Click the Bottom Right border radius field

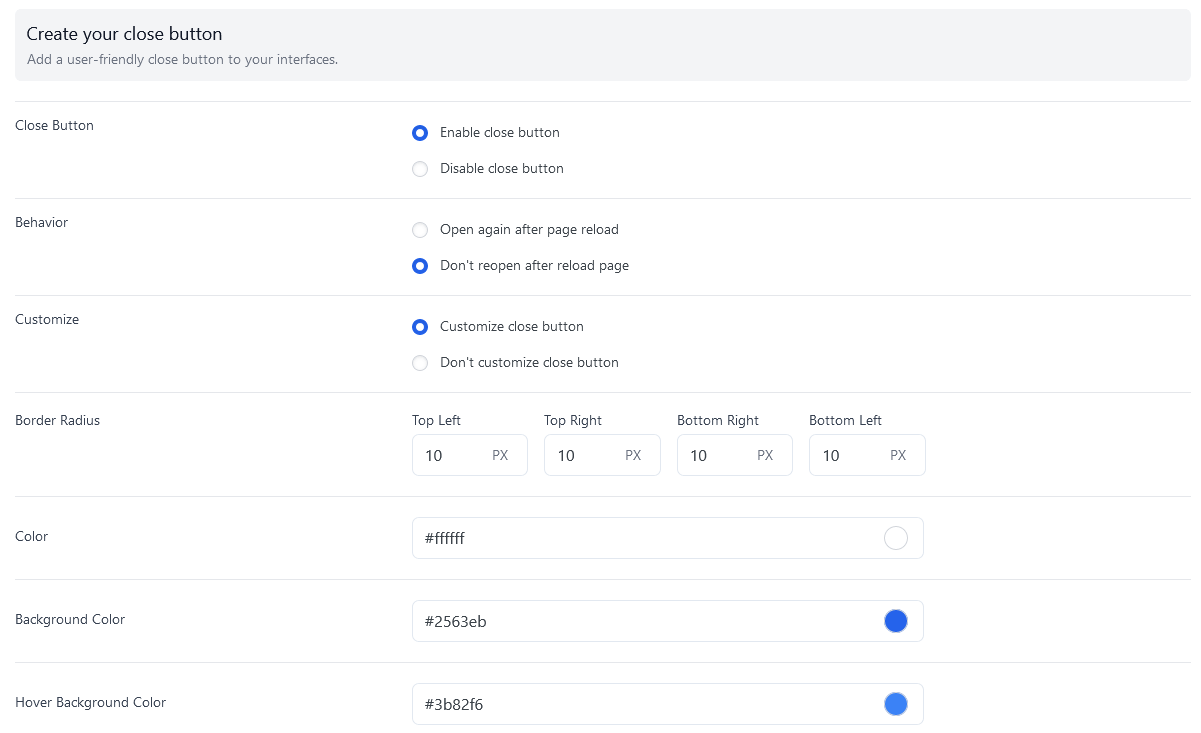pos(735,455)
